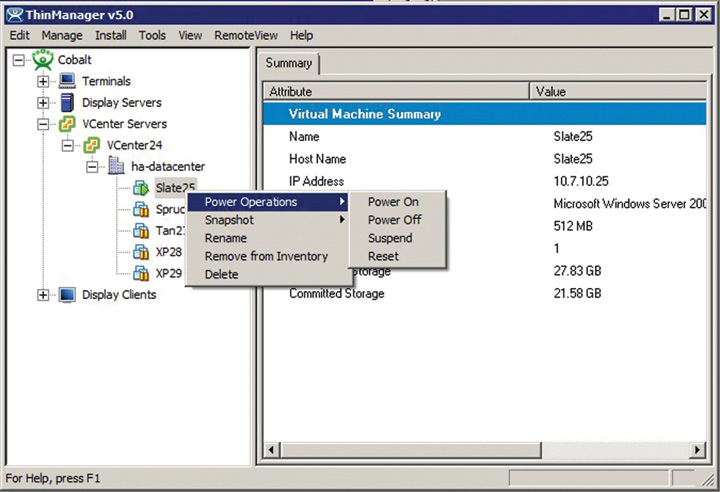The height and width of the screenshot is (492, 720).
Task: Click the Attribute column header
Action: click(396, 91)
